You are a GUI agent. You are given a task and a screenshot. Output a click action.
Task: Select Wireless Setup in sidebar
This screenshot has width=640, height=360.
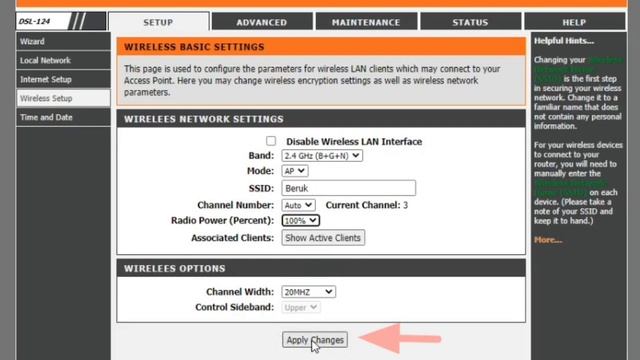point(63,98)
